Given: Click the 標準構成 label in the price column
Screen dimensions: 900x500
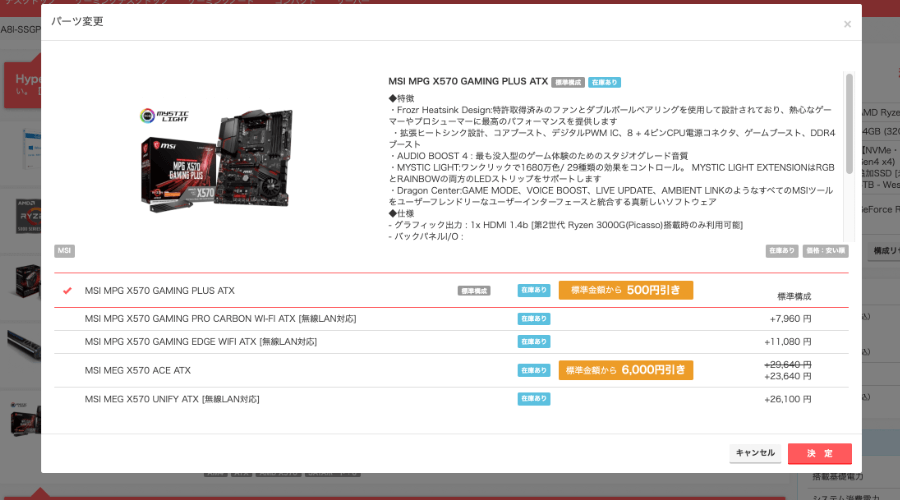Looking at the screenshot, I should tap(794, 297).
